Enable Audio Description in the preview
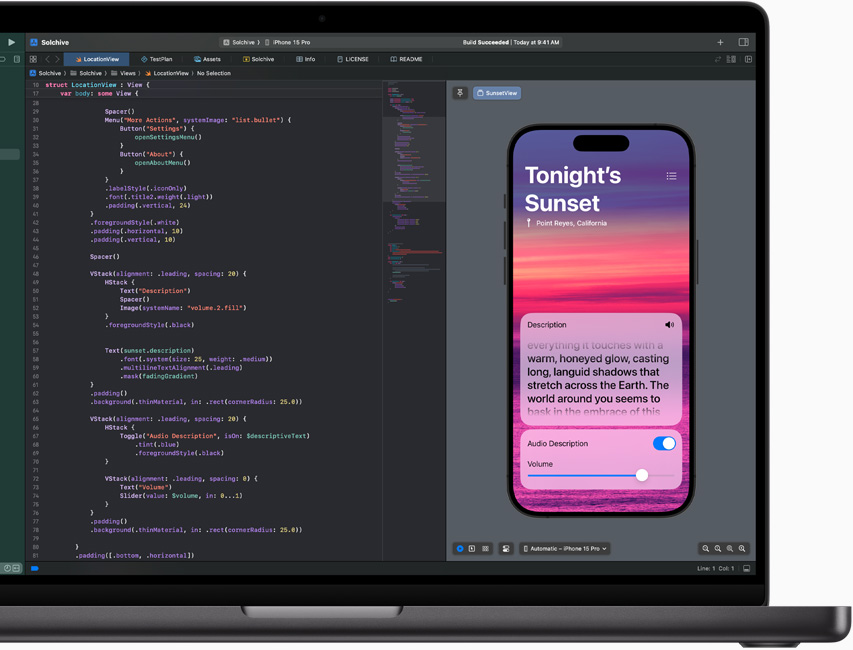Viewport: 853px width, 650px height. [663, 443]
